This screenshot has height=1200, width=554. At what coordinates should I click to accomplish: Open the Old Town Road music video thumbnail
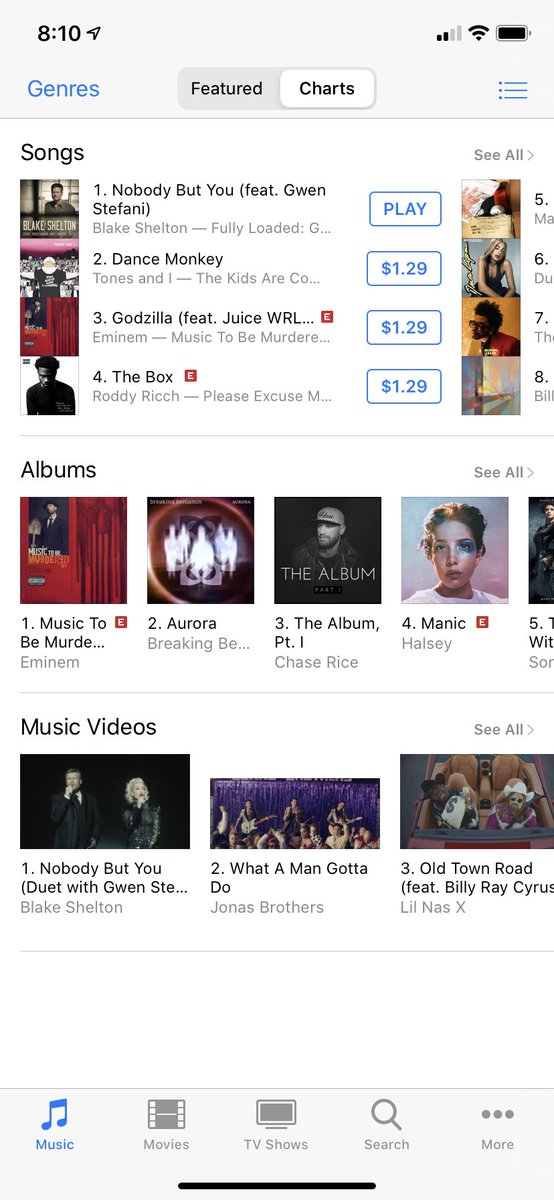[x=477, y=801]
